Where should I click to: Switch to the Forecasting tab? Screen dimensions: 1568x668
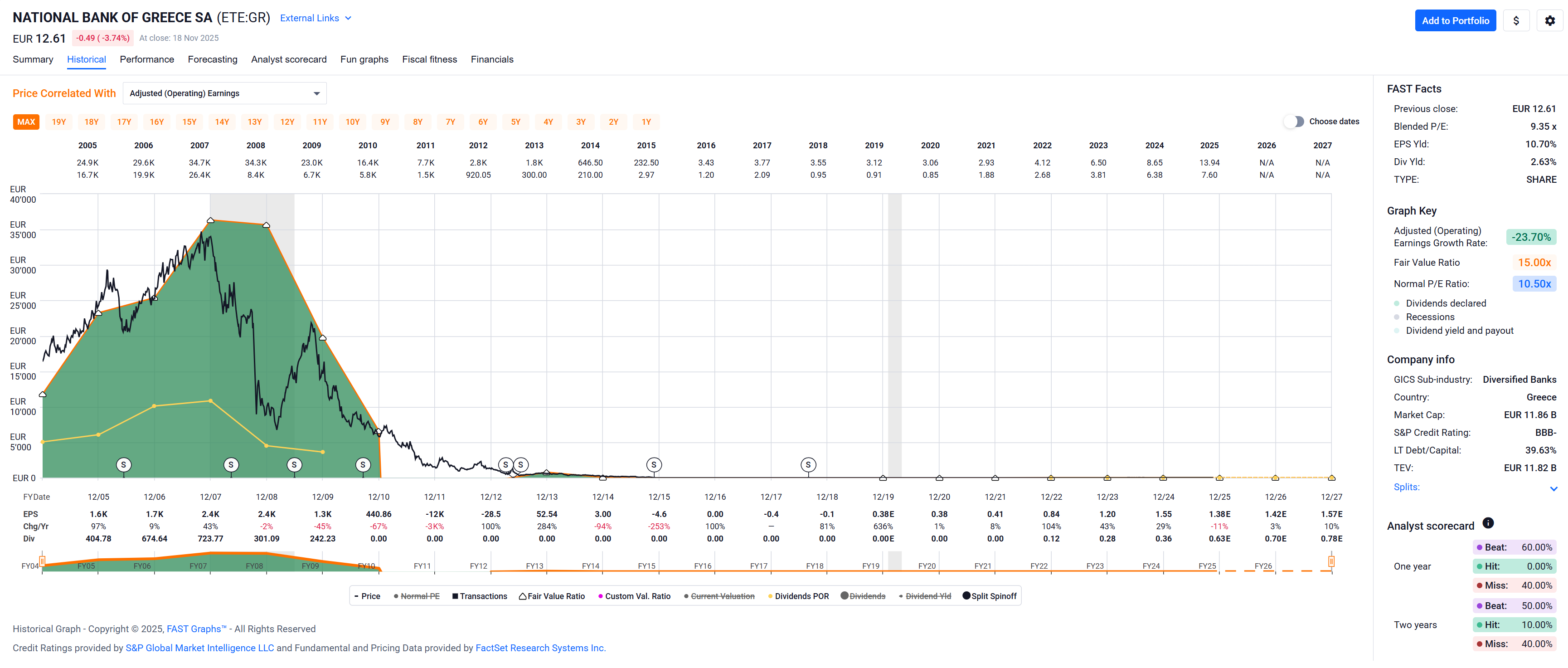pos(213,59)
